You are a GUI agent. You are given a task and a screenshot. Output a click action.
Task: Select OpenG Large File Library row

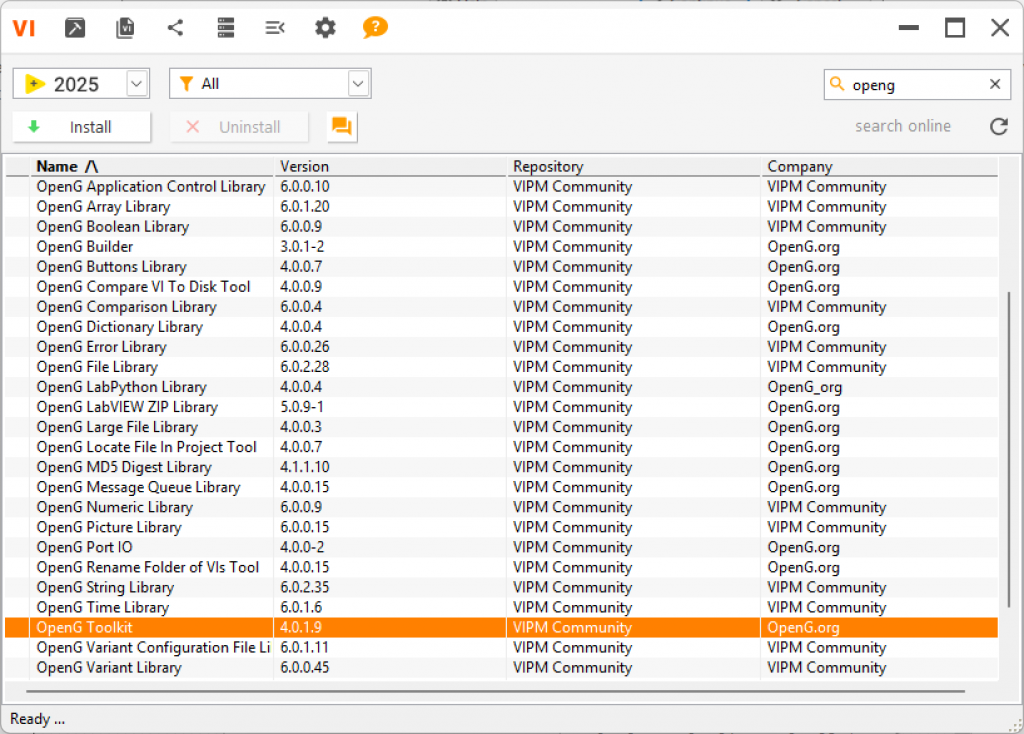click(x=502, y=427)
